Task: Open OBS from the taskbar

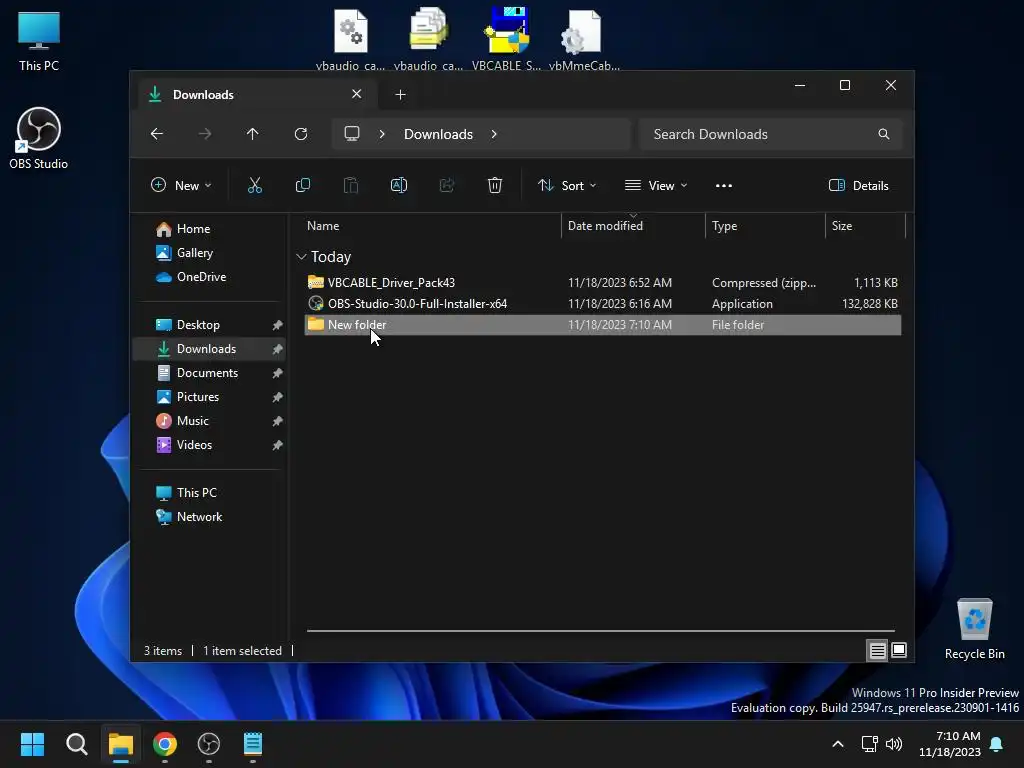Action: point(209,744)
